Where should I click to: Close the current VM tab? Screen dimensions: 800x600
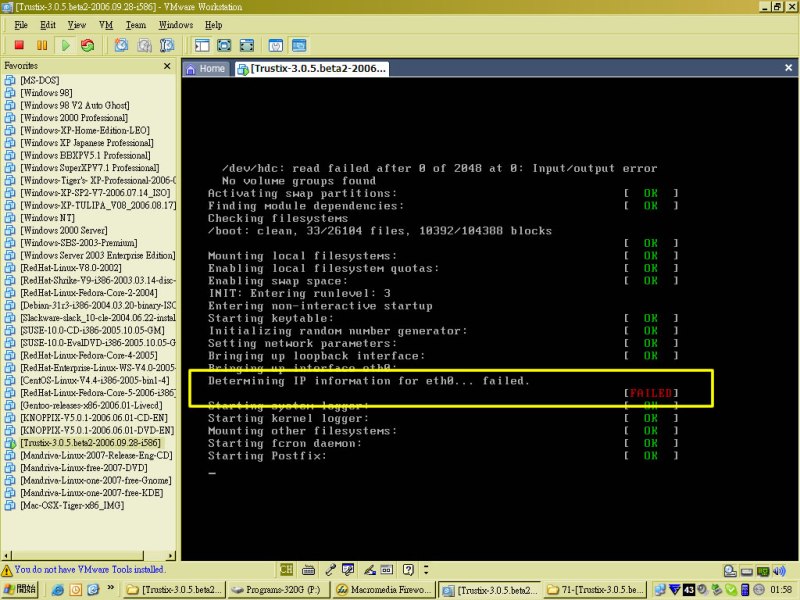(x=788, y=68)
